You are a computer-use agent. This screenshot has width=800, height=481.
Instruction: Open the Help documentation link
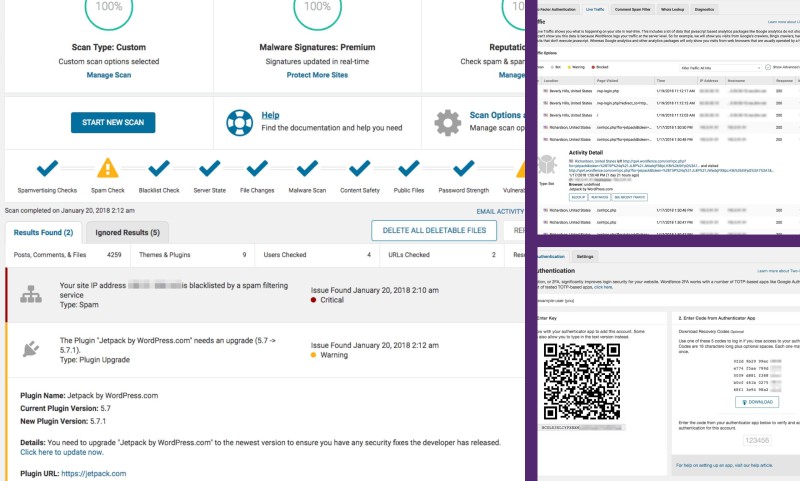tap(270, 115)
